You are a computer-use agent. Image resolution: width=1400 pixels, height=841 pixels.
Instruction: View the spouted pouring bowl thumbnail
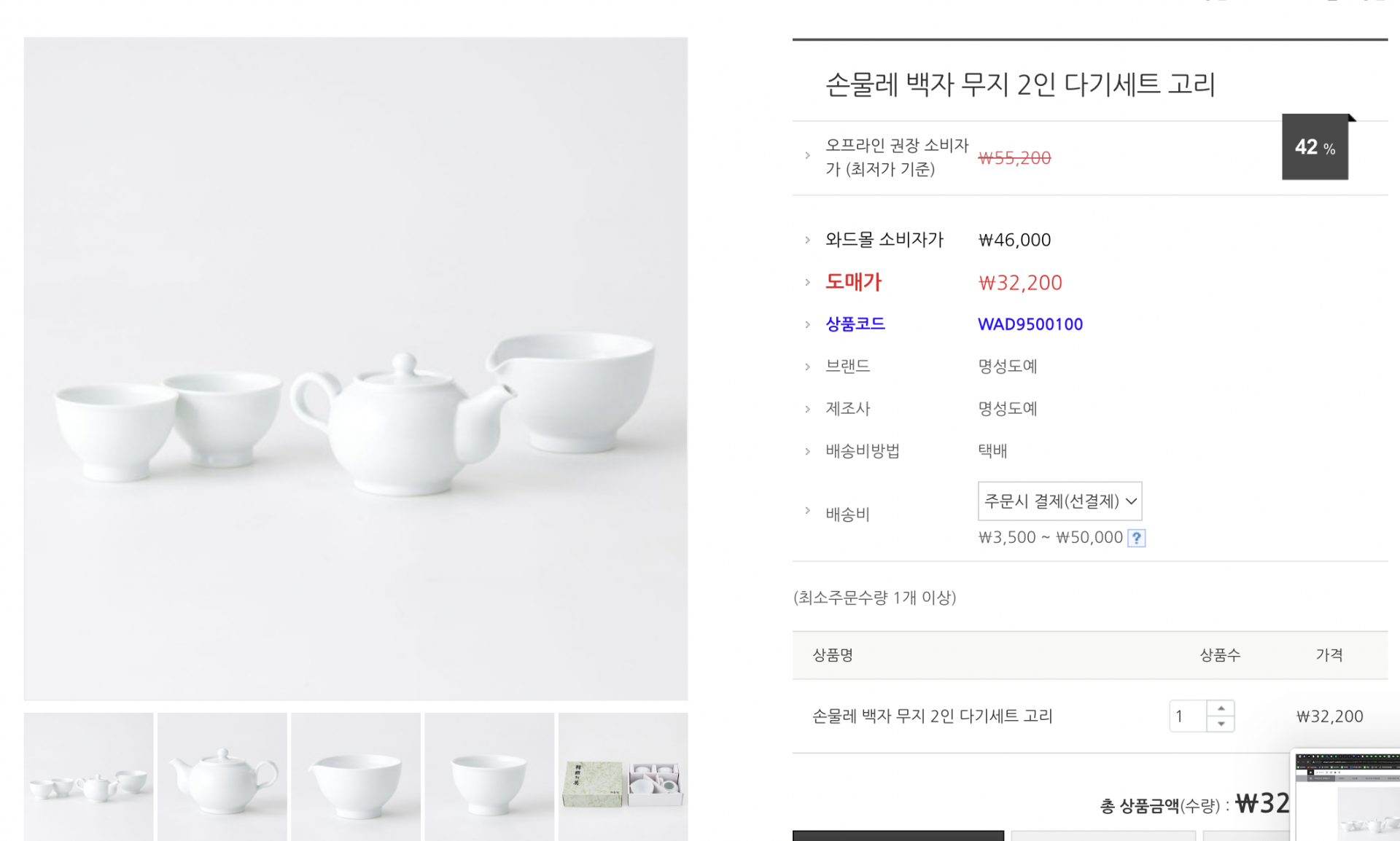(356, 777)
